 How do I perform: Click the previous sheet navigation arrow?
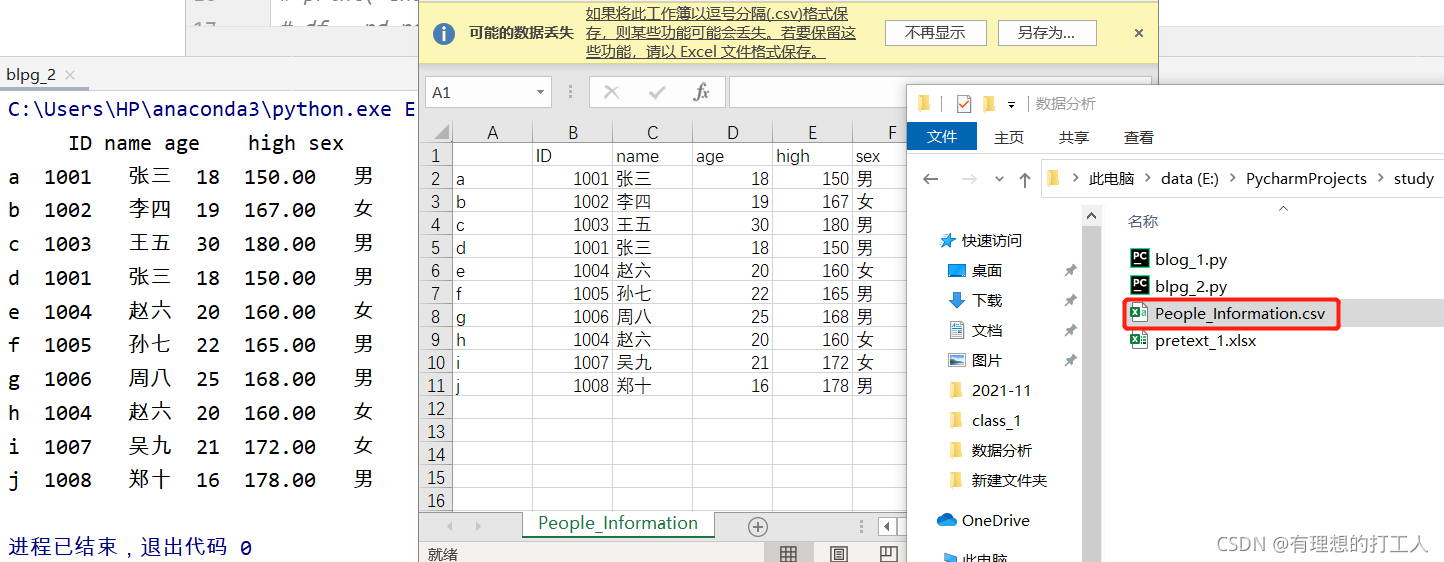point(450,526)
